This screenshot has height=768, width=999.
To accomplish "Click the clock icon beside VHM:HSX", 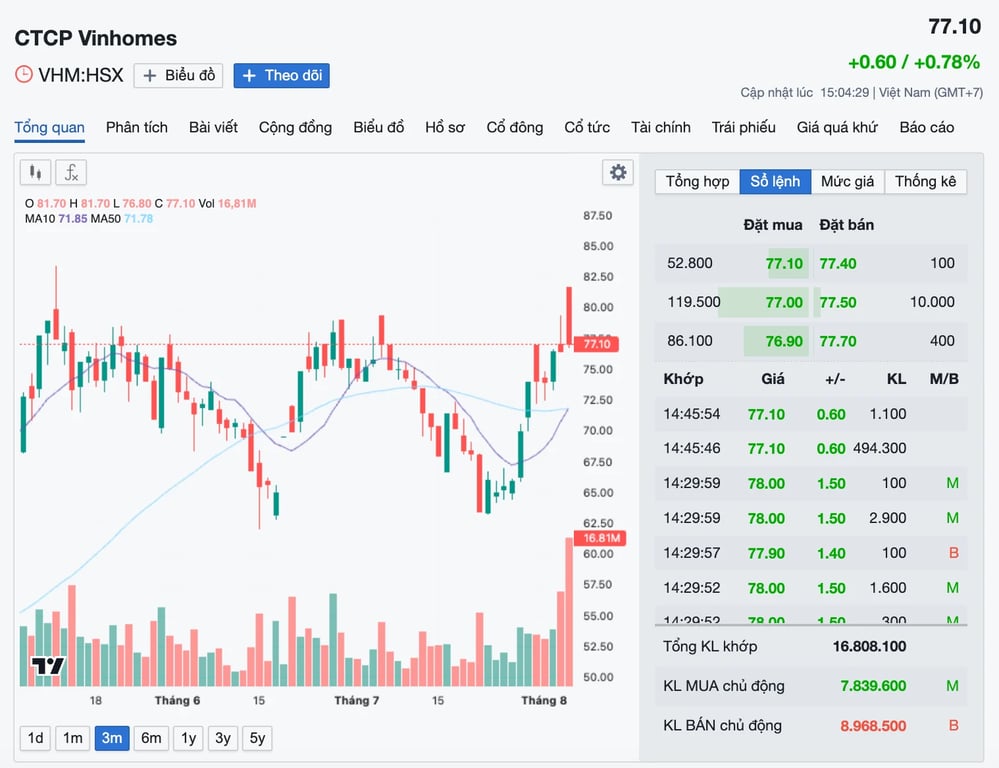I will coord(24,75).
